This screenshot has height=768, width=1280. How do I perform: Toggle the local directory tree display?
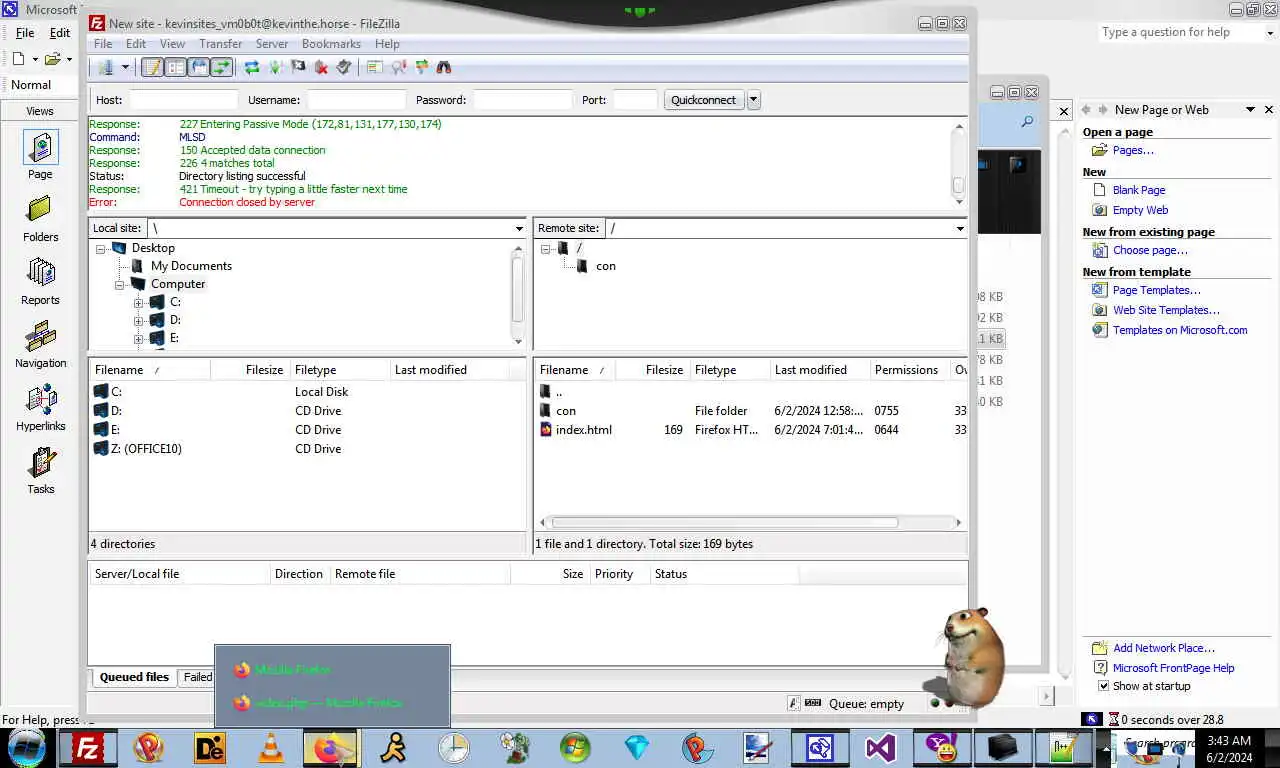pos(175,67)
